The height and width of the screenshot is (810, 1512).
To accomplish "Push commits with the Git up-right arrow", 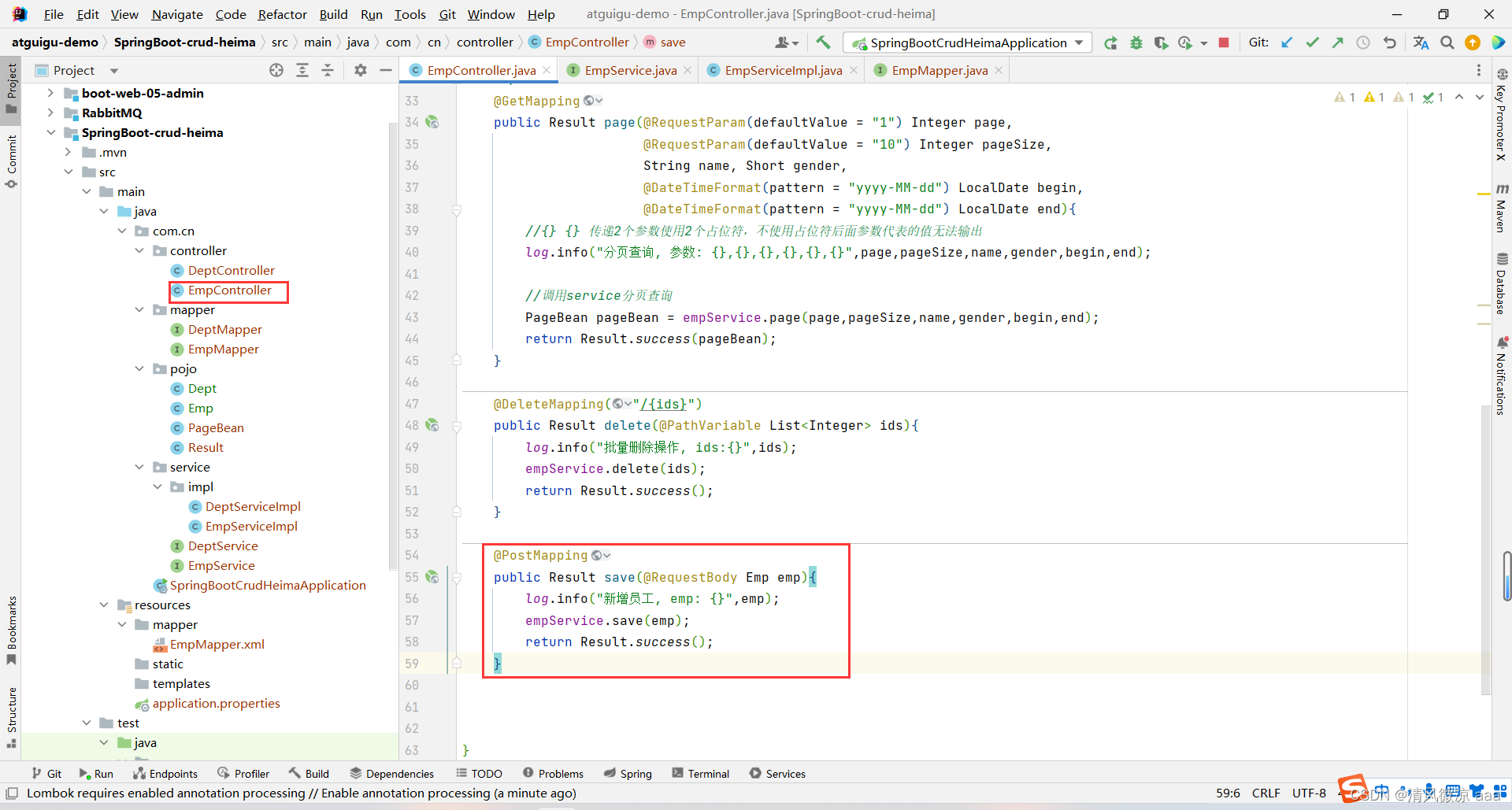I will 1337,43.
